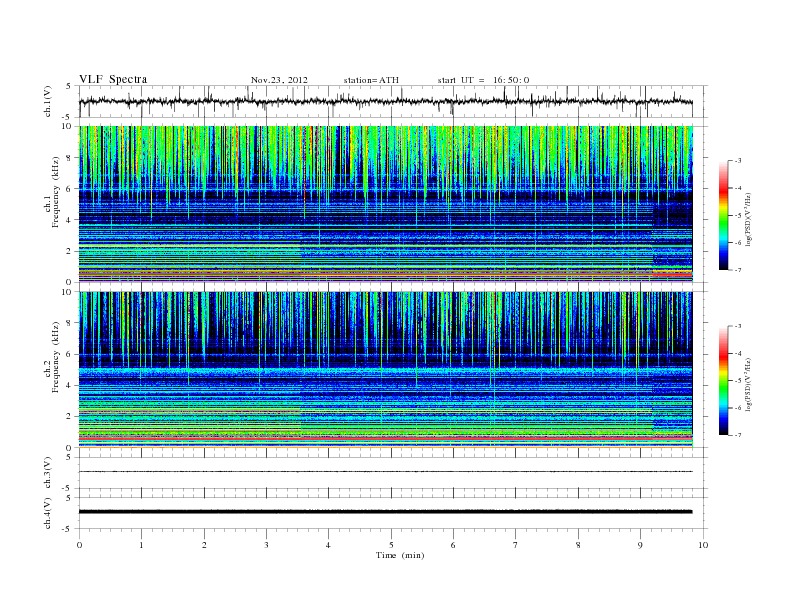The height and width of the screenshot is (612, 792).
Task: Select the "start UT = 16:50:0" header text
Action: point(483,80)
